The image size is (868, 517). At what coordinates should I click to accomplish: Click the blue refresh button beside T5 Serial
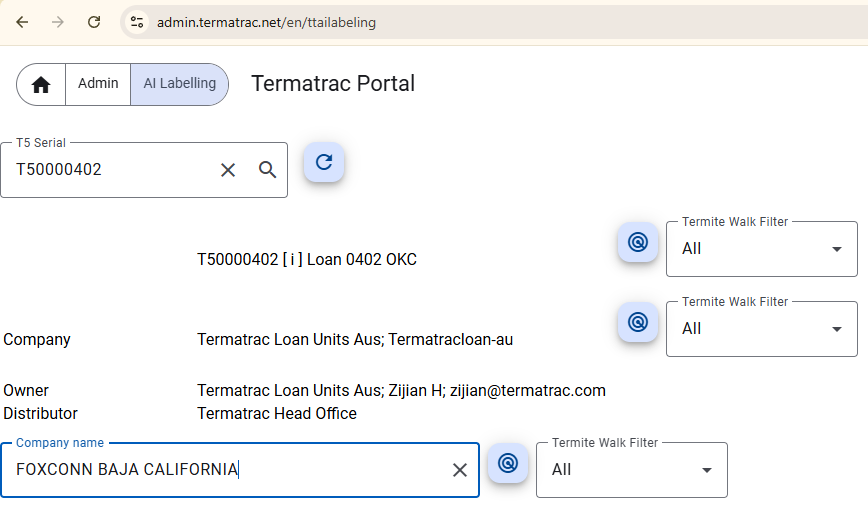(324, 162)
